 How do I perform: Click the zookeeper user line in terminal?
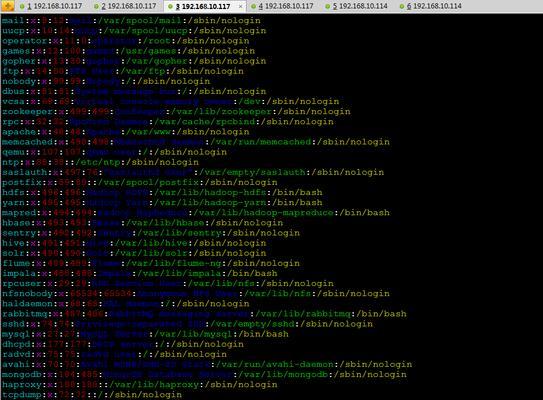(x=176, y=112)
